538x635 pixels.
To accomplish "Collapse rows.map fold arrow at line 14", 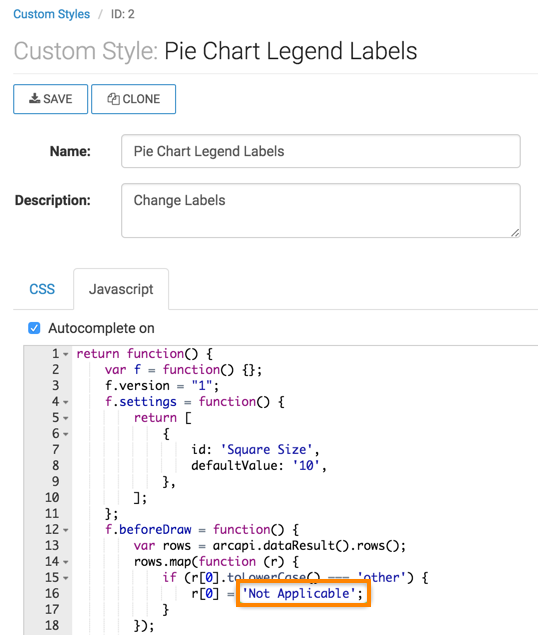I will tap(66, 562).
